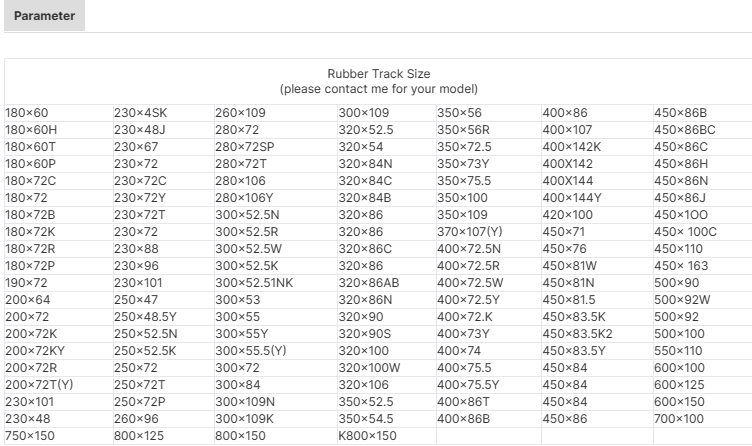Select the 400X142 size entry
This screenshot has width=752, height=446.
(x=597, y=164)
